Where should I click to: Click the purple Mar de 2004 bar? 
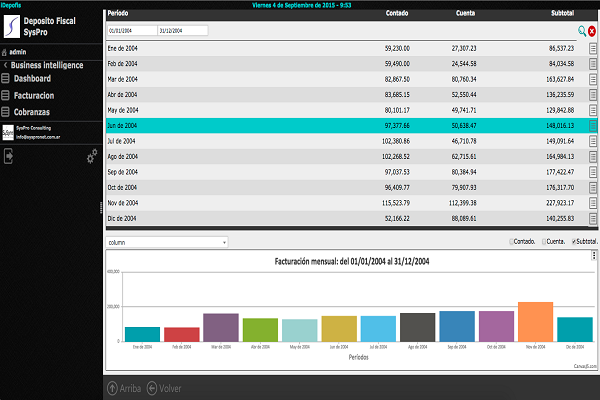coord(221,328)
